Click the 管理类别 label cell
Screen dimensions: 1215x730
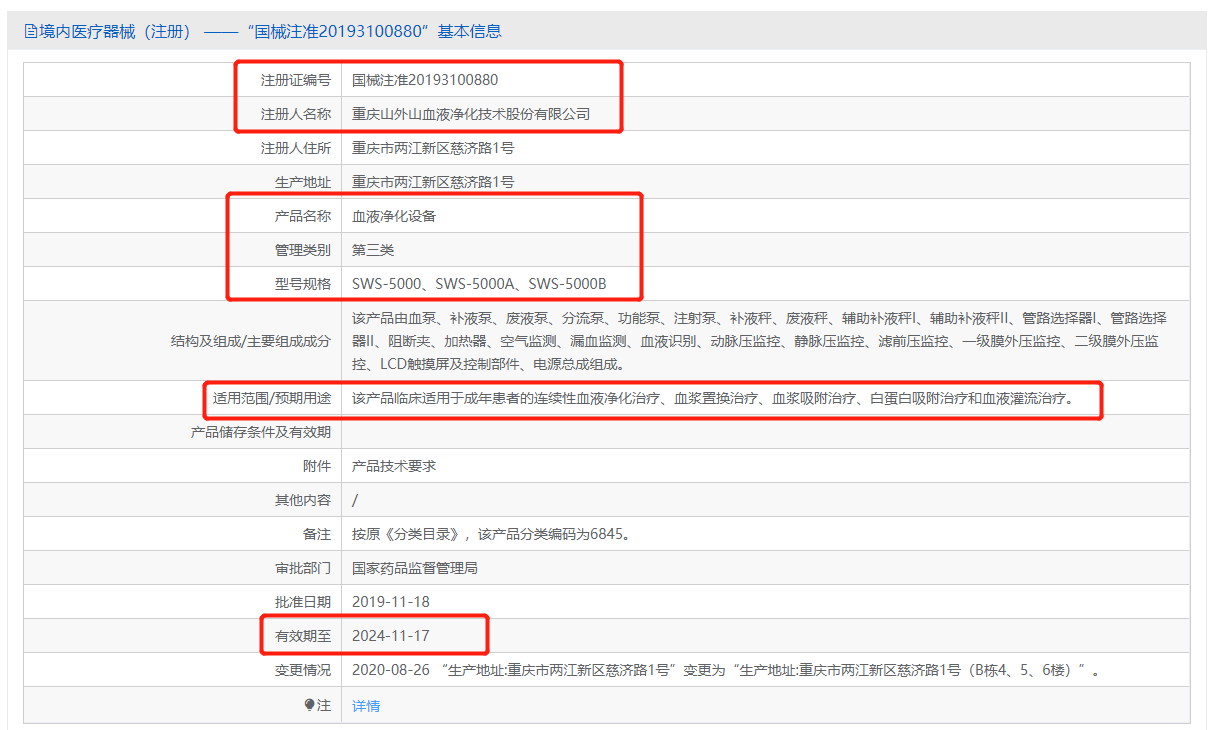(x=183, y=250)
